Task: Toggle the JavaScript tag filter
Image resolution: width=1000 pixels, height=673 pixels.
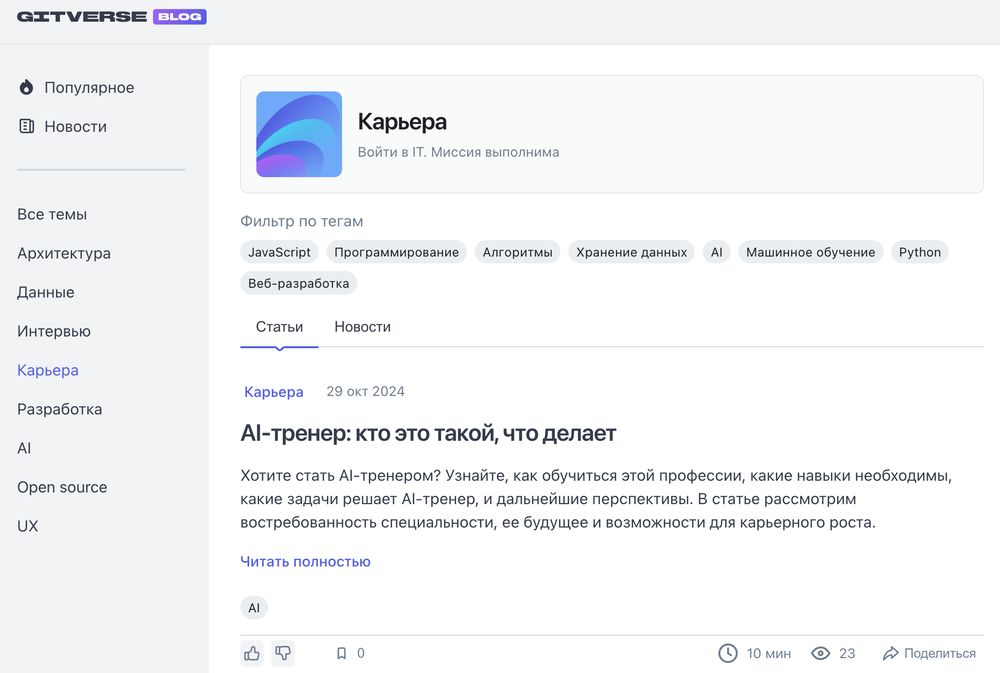Action: tap(279, 252)
